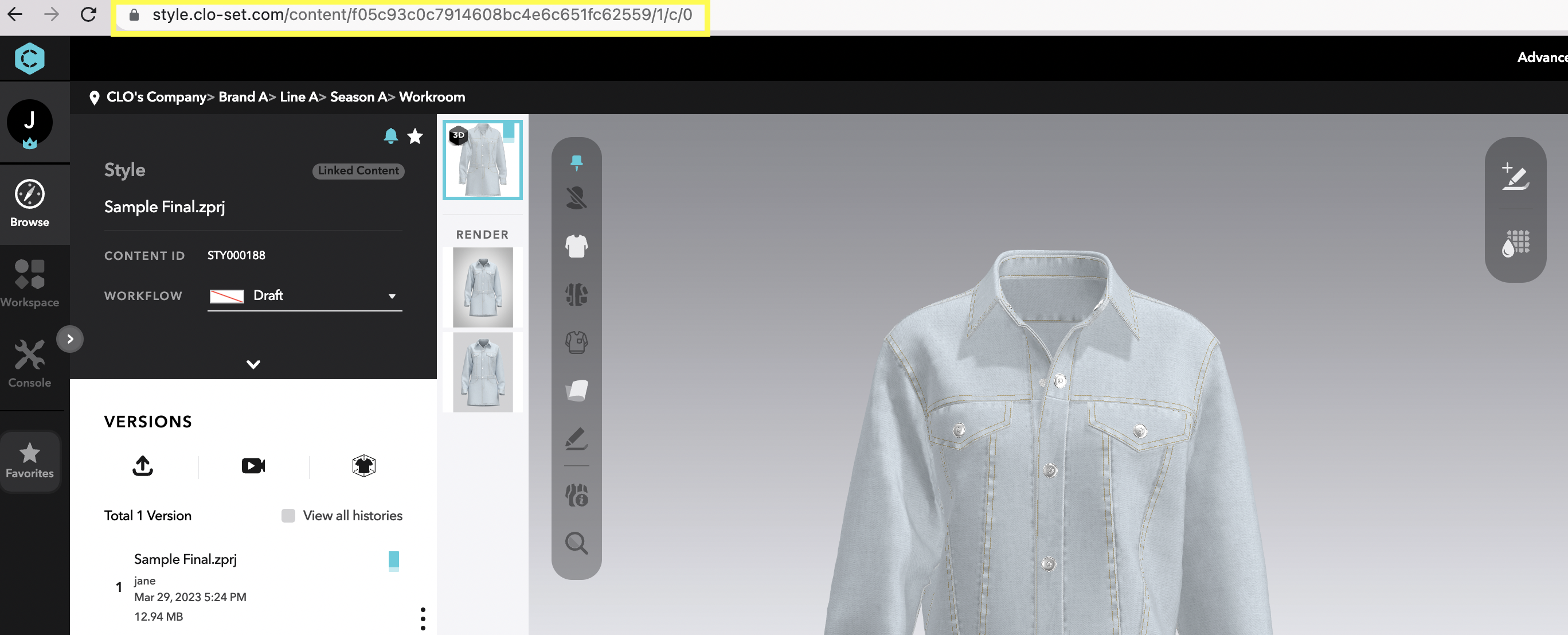The image size is (1568, 635).
Task: Open the Workflow Draft dropdown
Action: coord(304,297)
